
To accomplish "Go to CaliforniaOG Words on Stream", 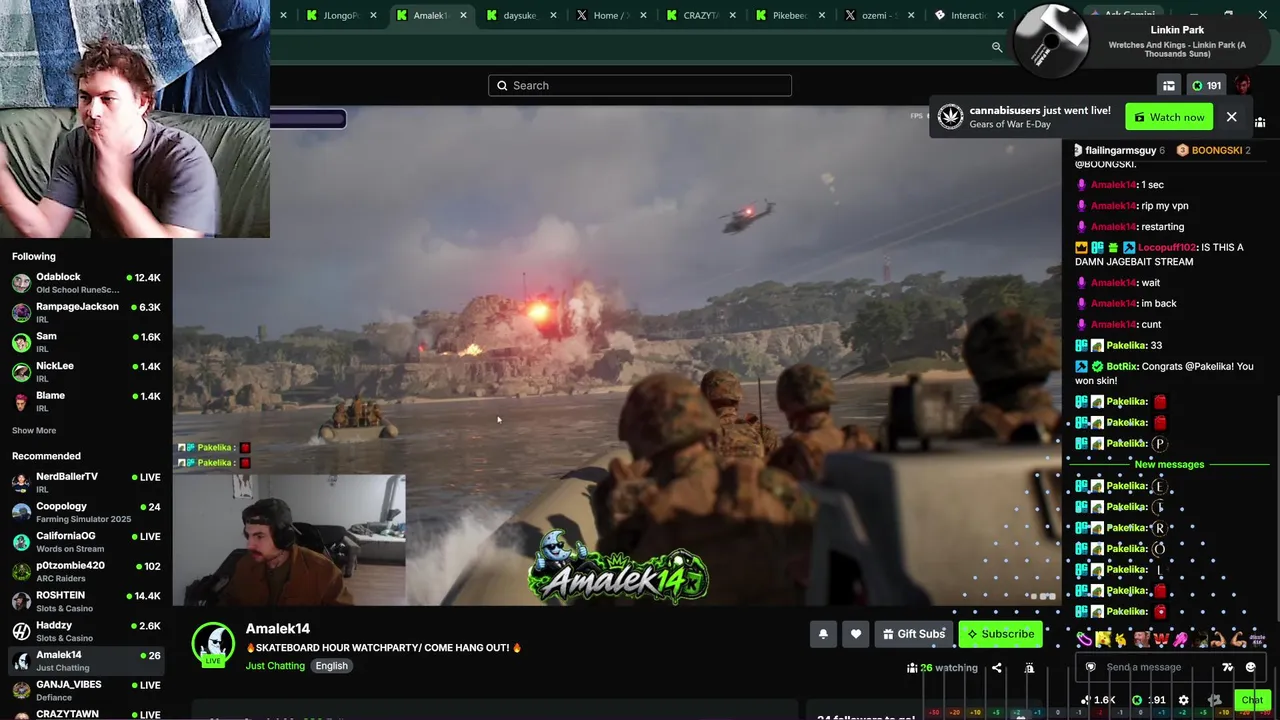I will point(86,542).
